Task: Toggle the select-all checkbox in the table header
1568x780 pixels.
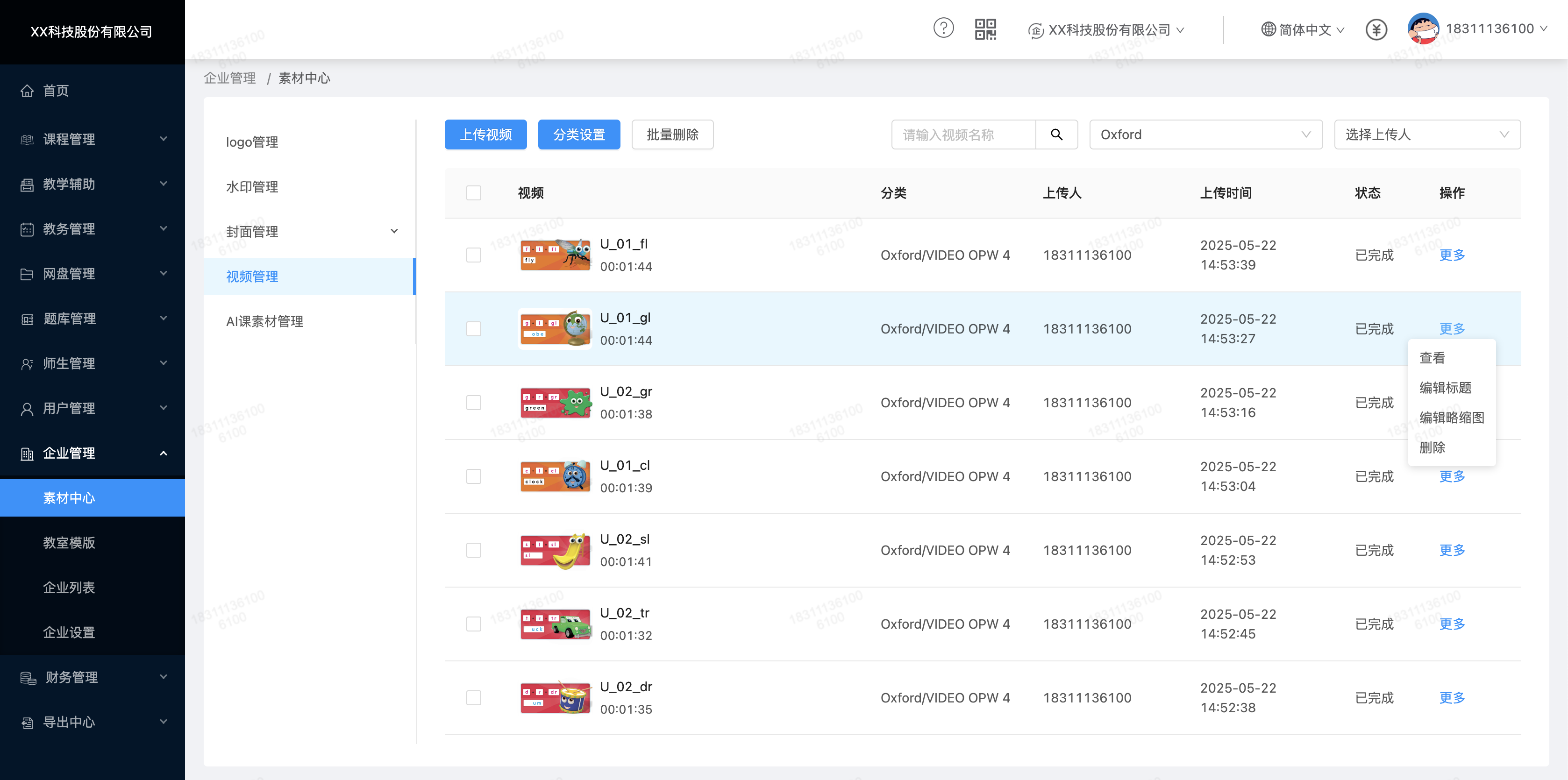Action: [x=473, y=191]
